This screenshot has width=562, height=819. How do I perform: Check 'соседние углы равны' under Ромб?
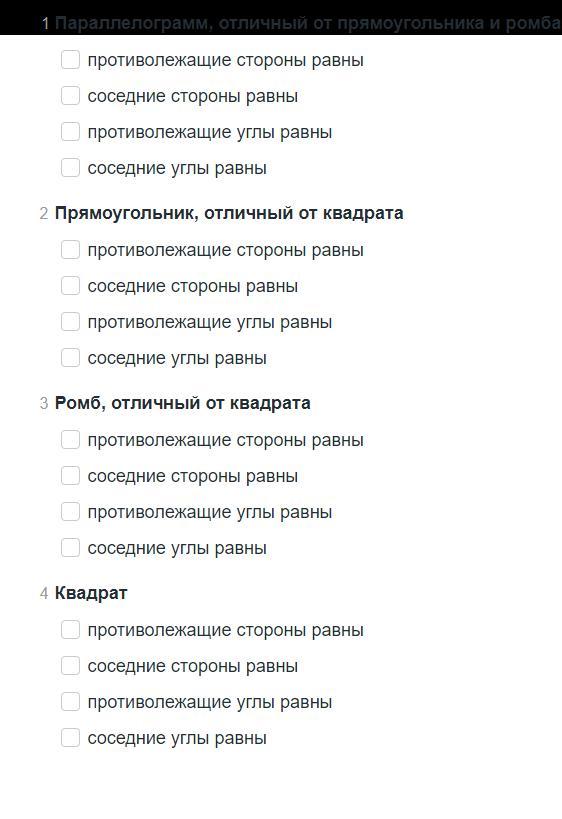71,548
